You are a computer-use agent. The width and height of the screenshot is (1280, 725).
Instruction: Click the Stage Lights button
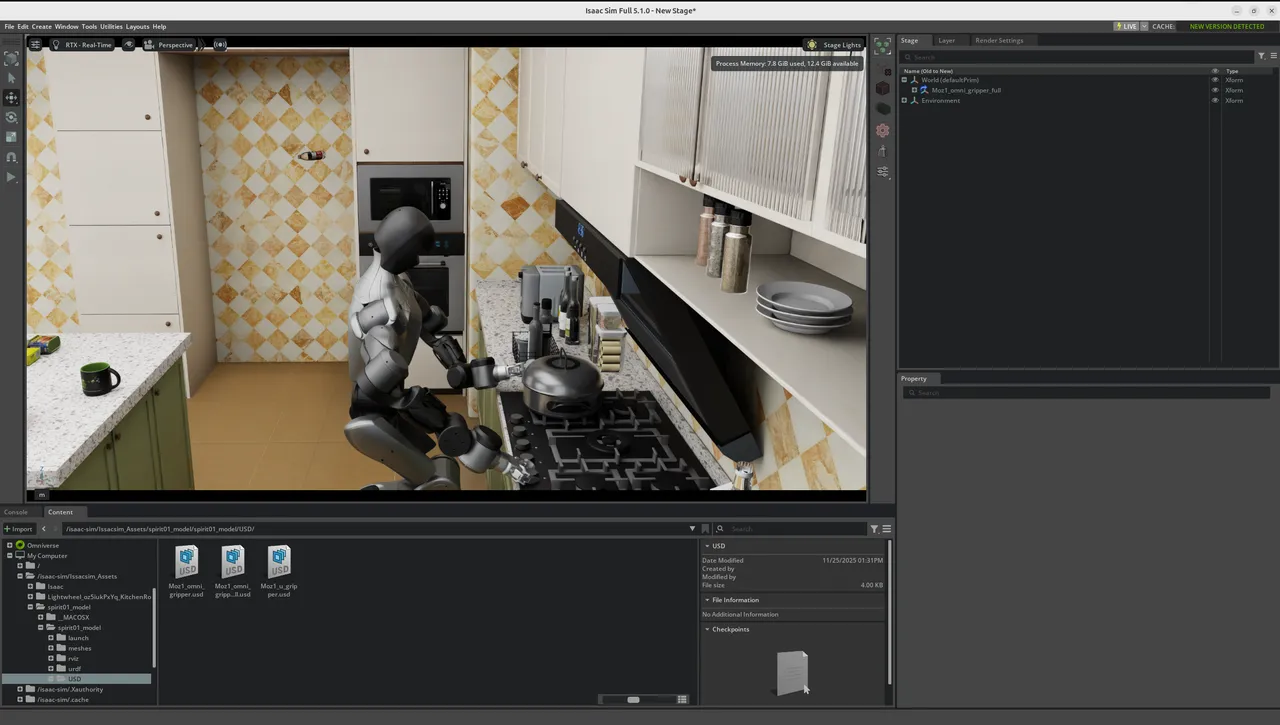click(x=834, y=45)
